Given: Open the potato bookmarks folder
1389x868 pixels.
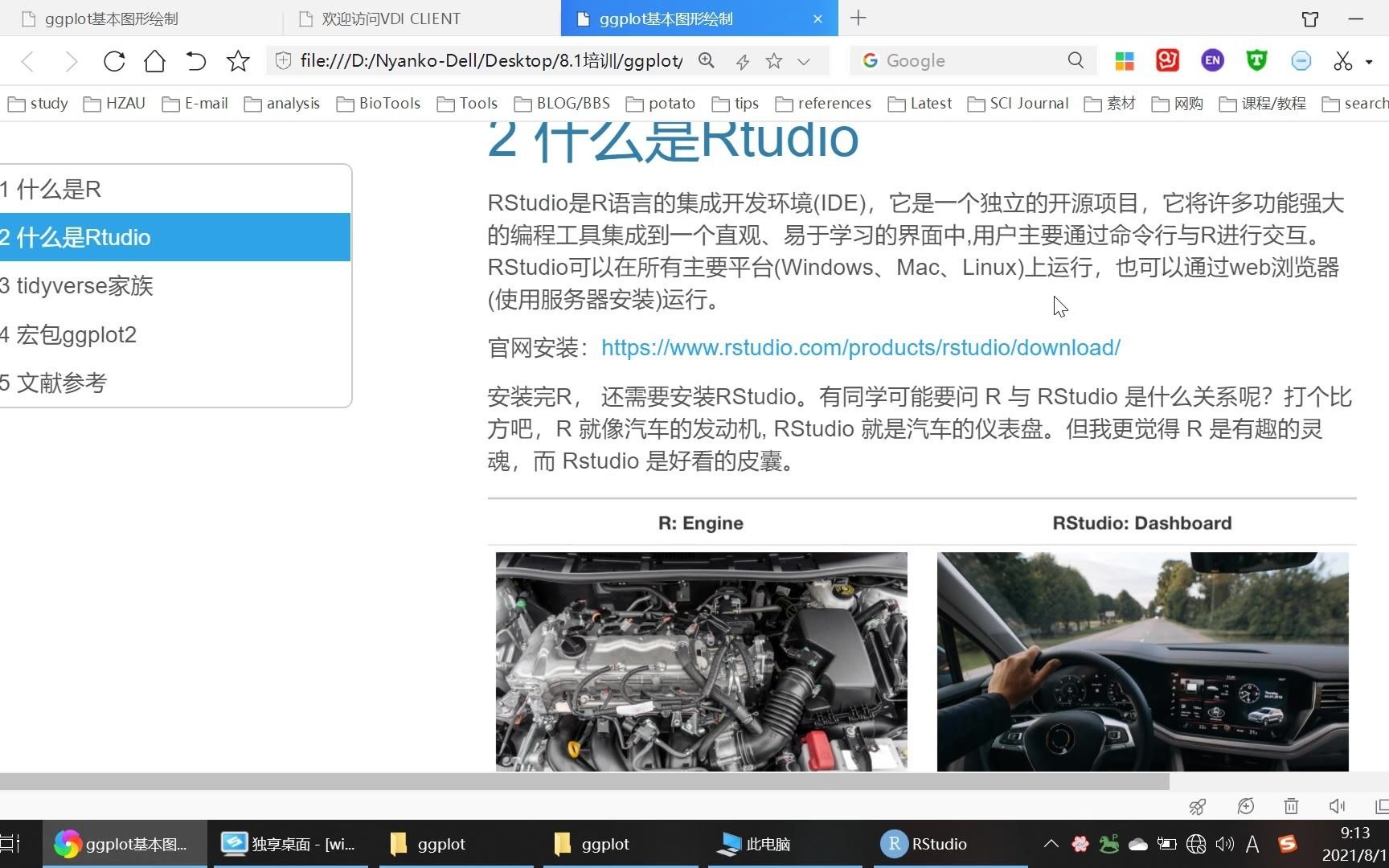Looking at the screenshot, I should (x=661, y=104).
